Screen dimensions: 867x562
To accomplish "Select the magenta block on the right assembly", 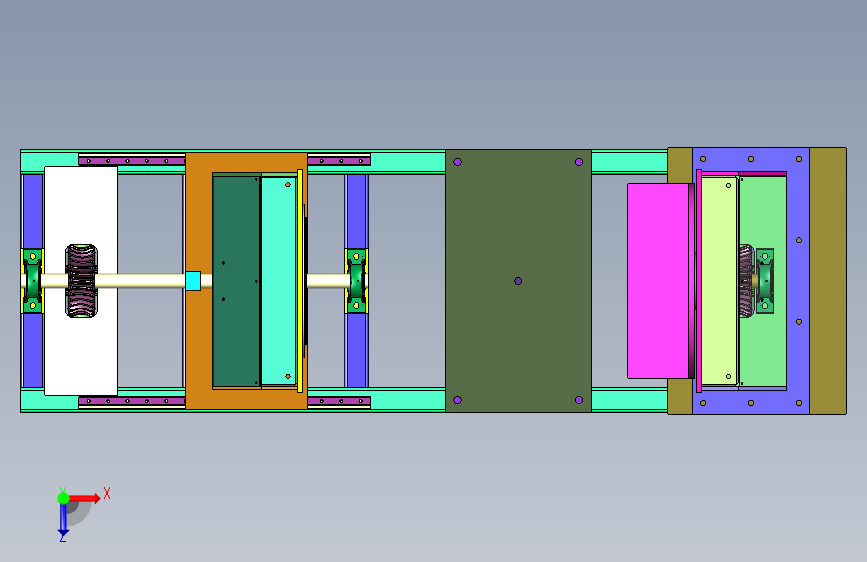I will tap(658, 281).
